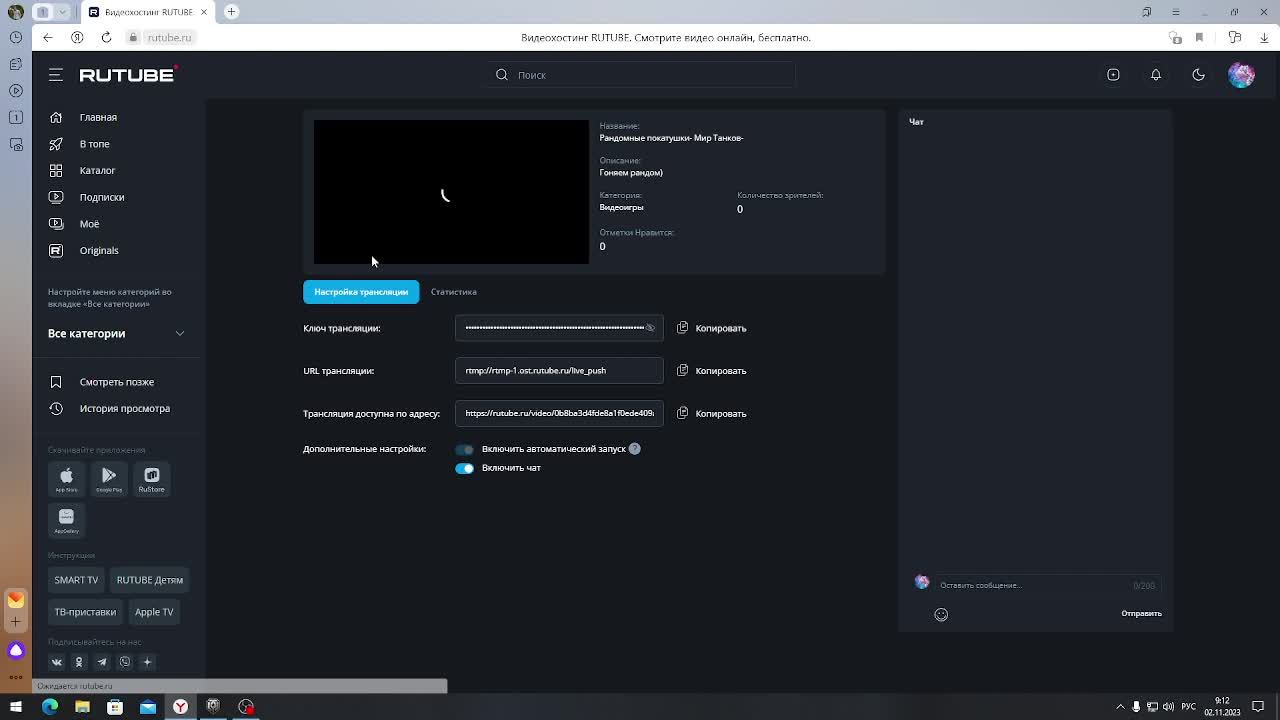This screenshot has width=1280, height=720.
Task: Open the notifications bell
Action: click(x=1156, y=75)
